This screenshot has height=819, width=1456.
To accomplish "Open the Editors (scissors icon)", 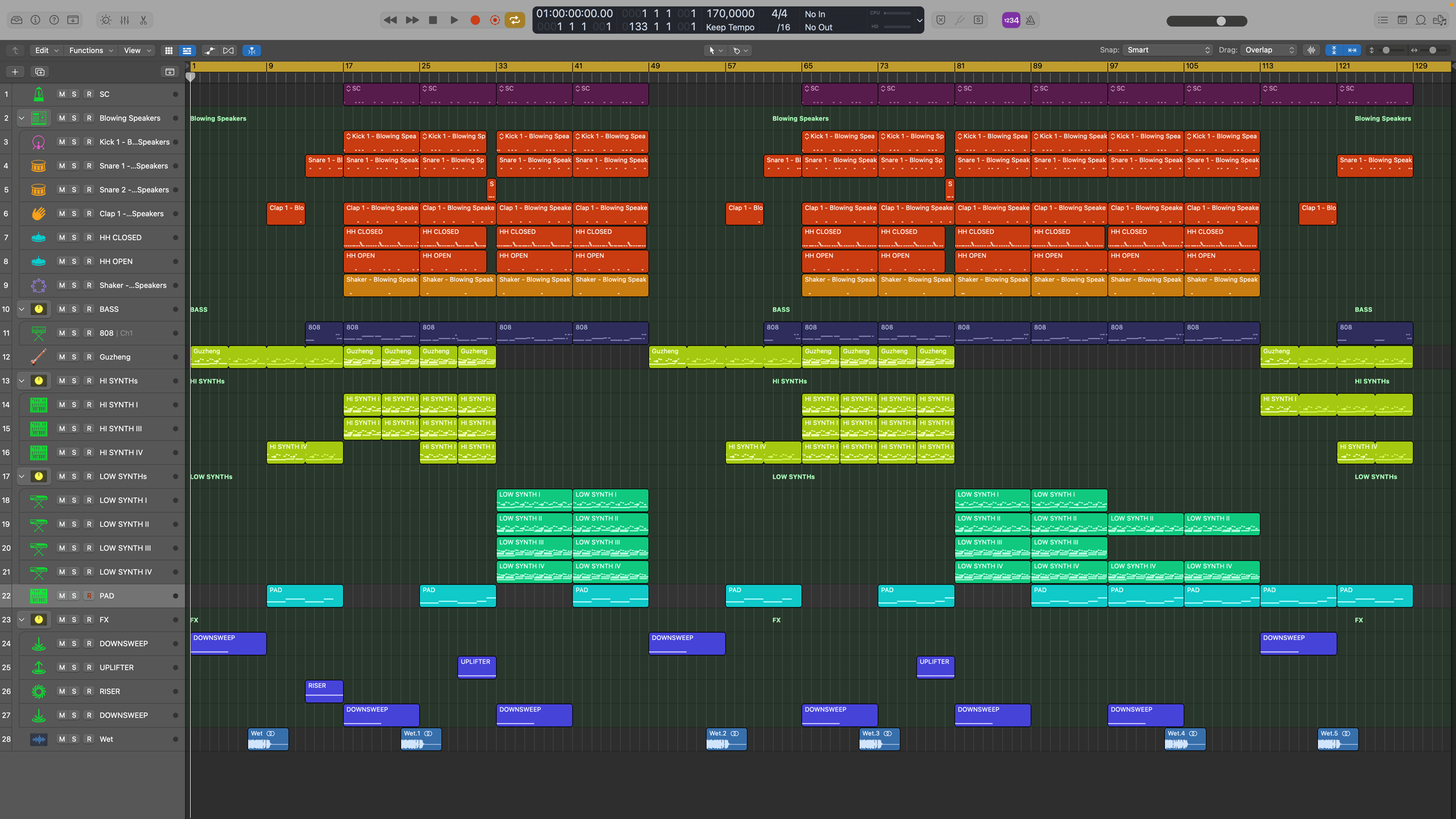I will pos(143,20).
